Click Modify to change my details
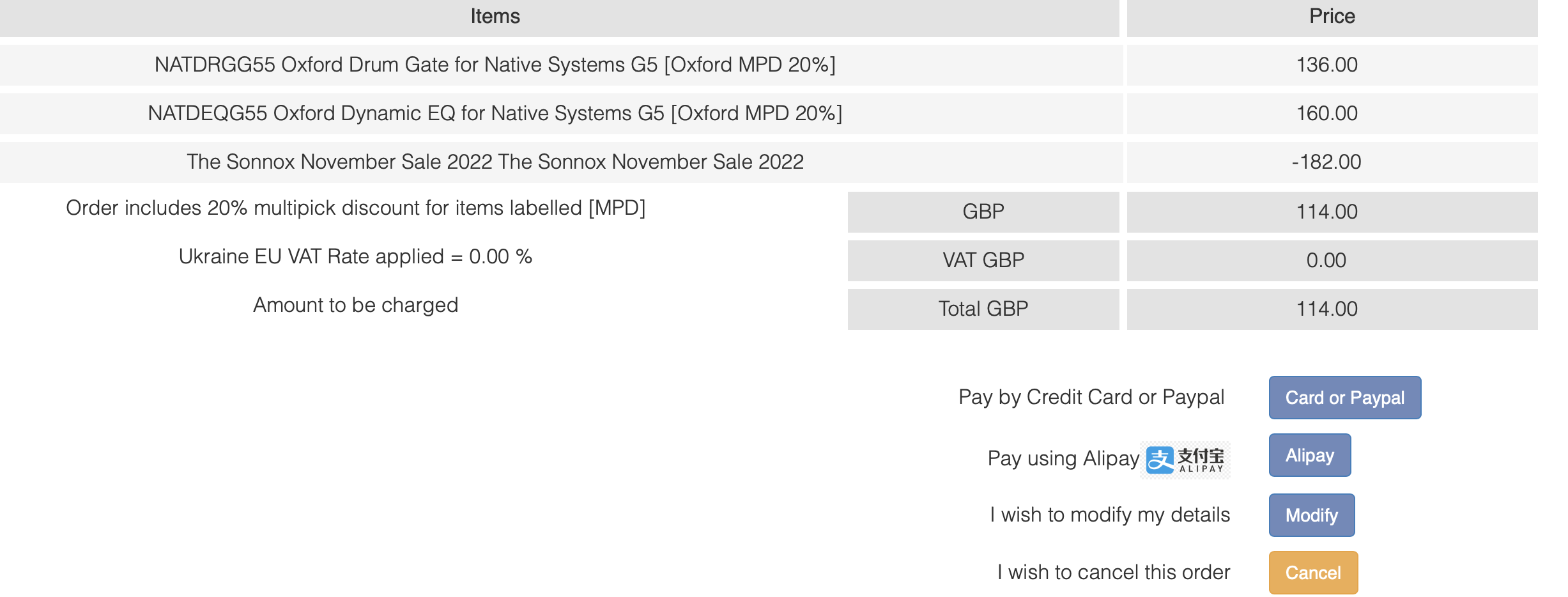 pyautogui.click(x=1311, y=515)
